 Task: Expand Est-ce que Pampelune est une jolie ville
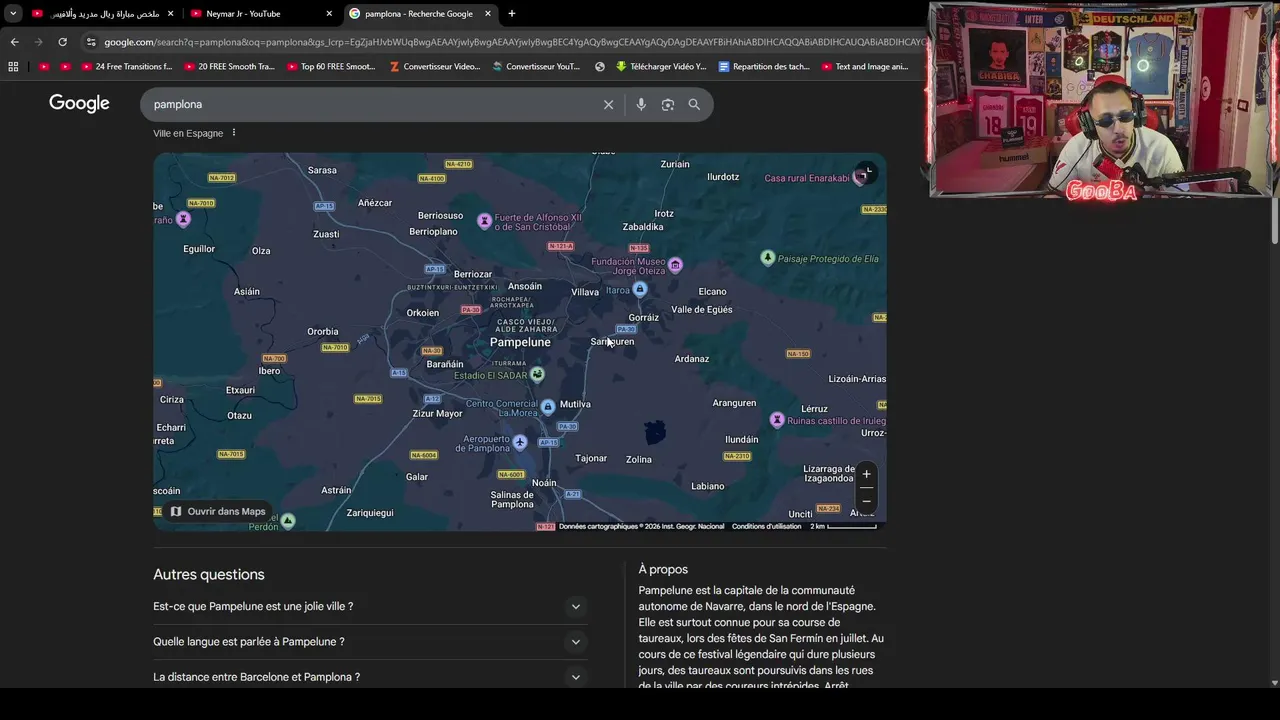pyautogui.click(x=370, y=606)
